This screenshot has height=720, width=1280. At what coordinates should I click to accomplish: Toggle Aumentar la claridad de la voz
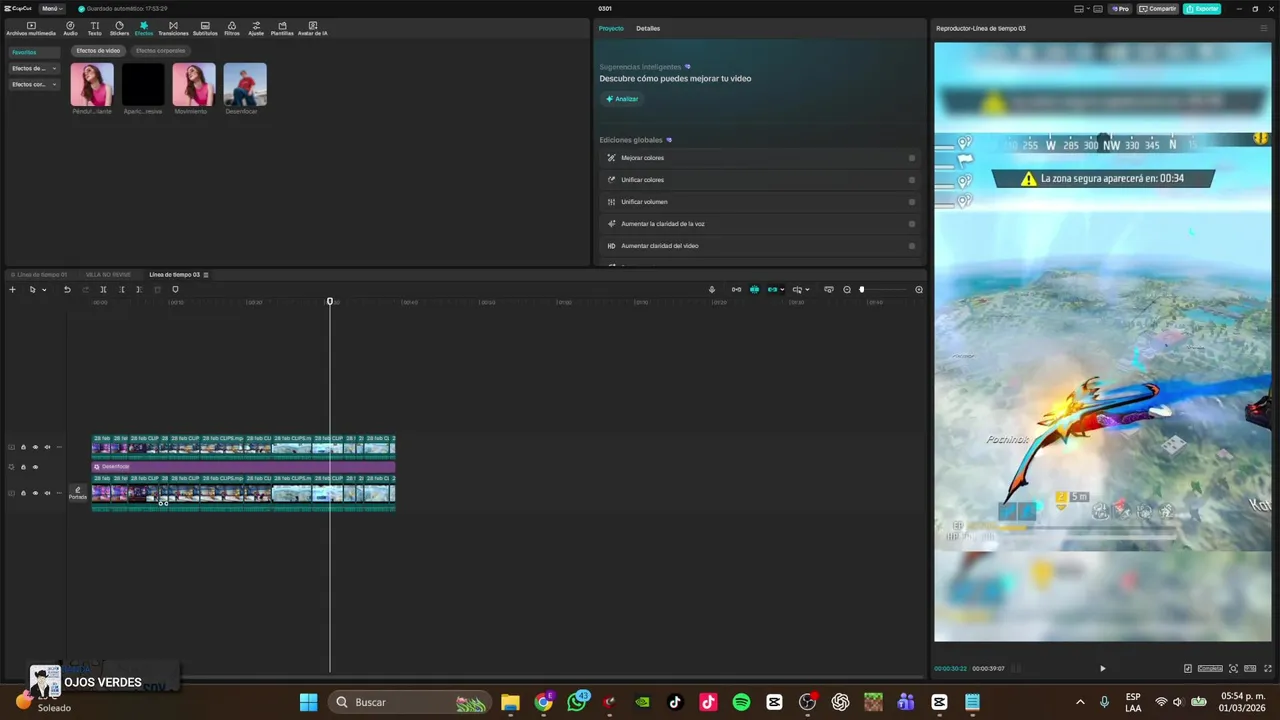[911, 224]
